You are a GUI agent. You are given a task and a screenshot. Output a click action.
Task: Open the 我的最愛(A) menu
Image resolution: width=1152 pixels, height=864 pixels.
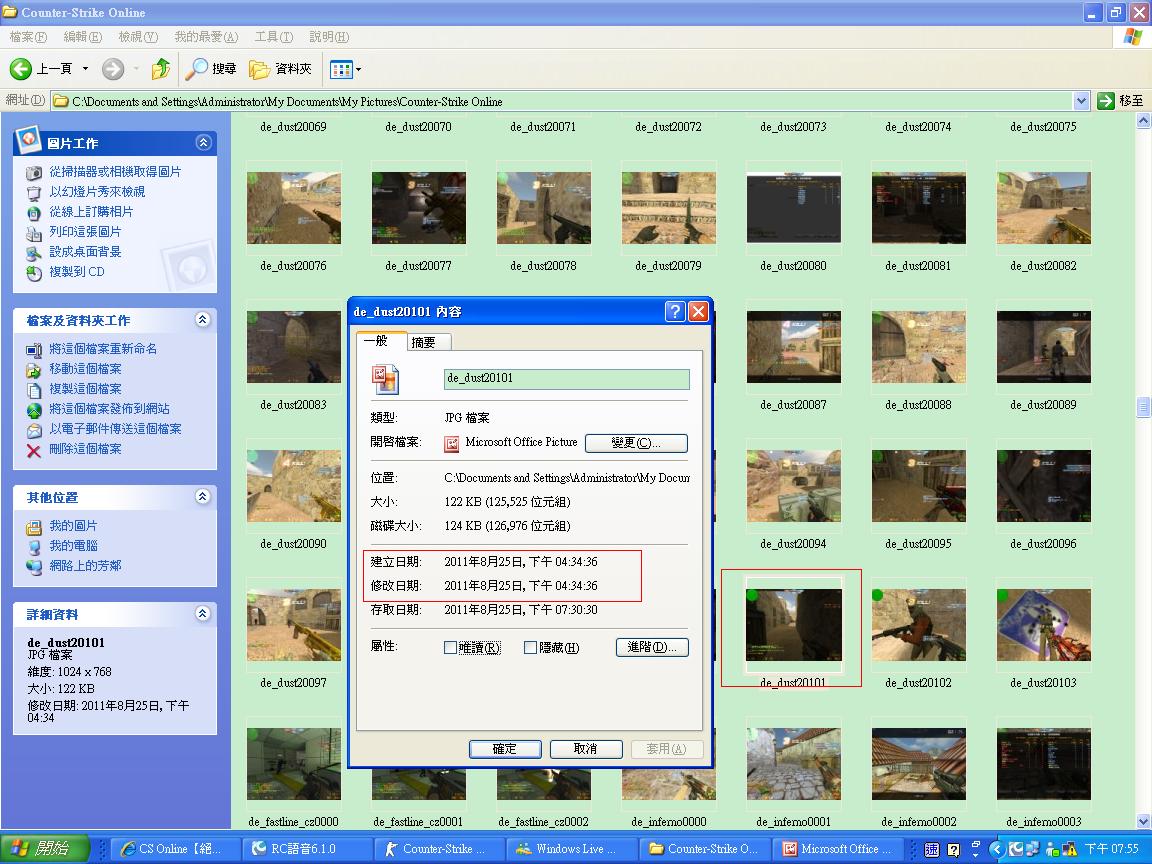206,37
